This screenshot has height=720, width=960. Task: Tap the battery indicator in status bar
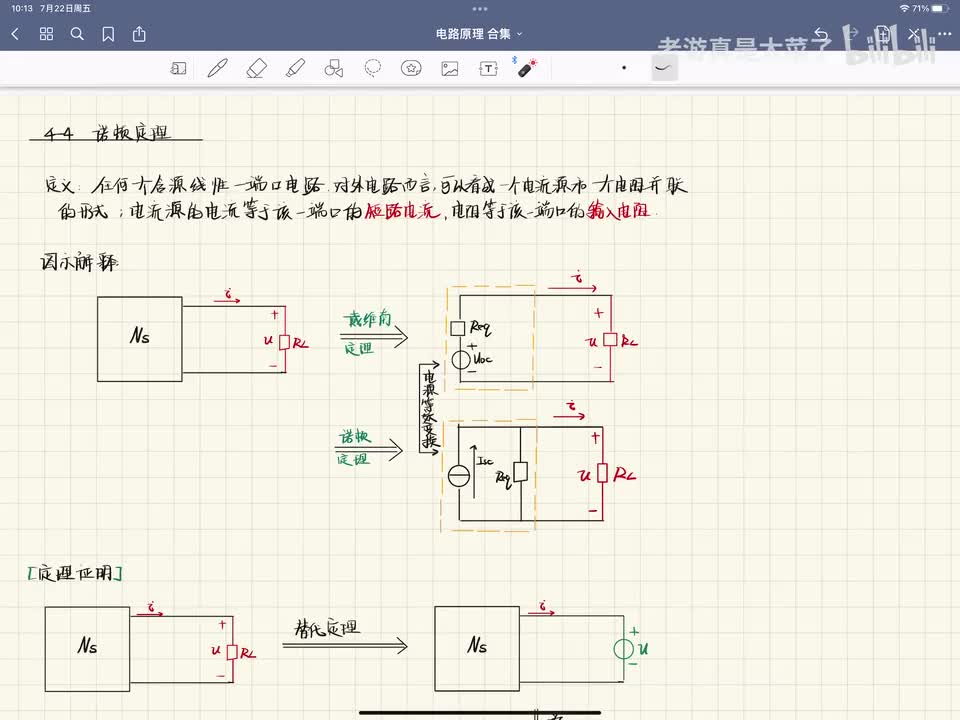click(941, 9)
